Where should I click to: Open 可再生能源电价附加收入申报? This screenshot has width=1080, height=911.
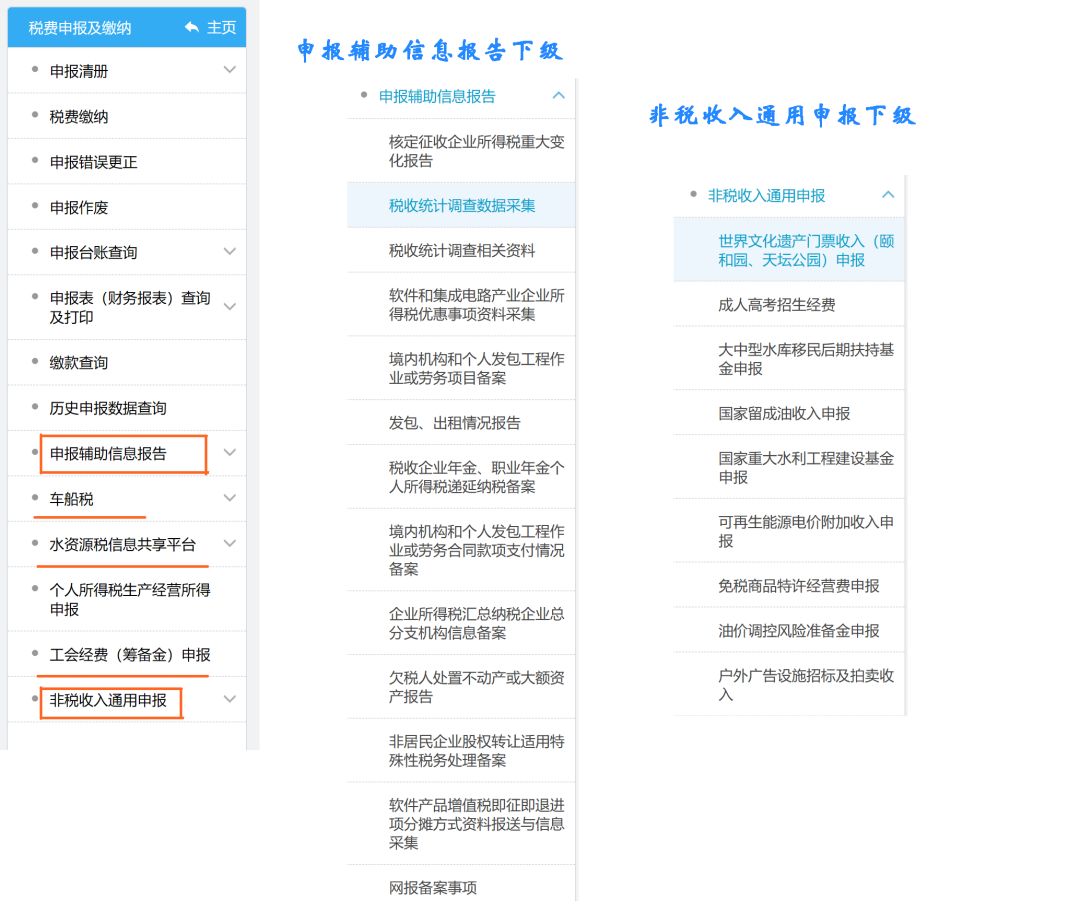pos(806,531)
